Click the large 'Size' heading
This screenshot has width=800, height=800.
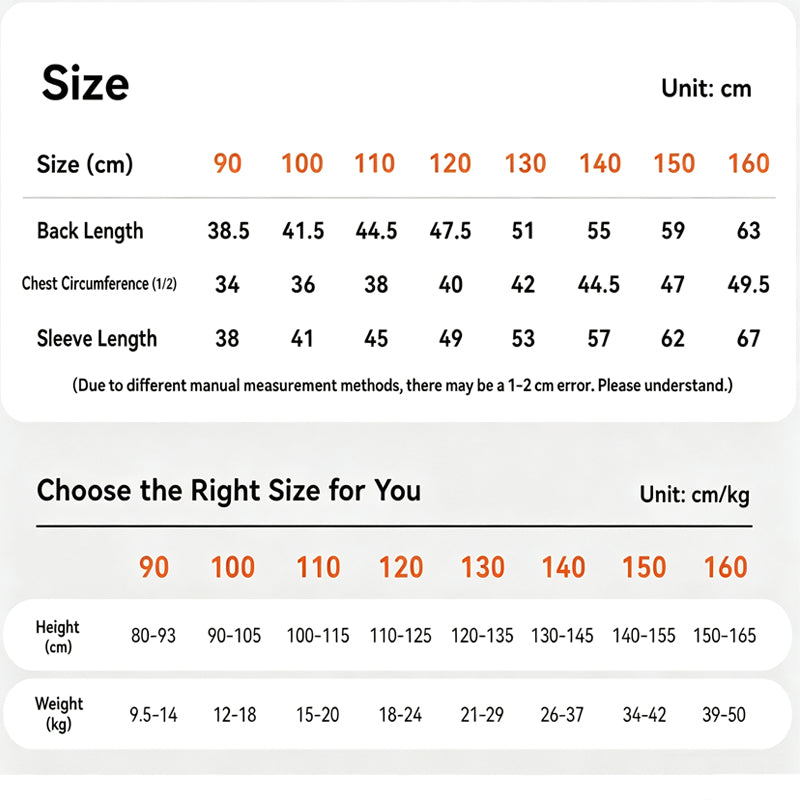[x=85, y=83]
